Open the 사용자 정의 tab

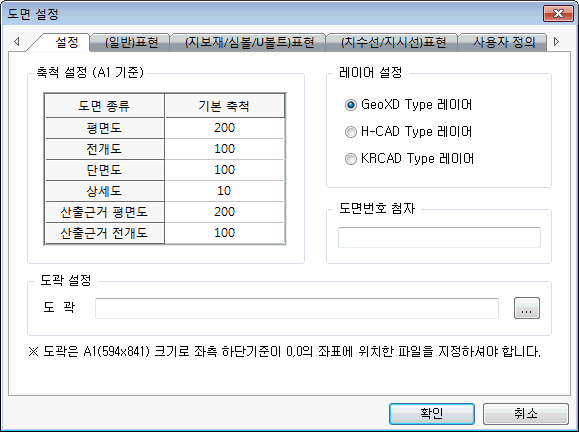(504, 42)
